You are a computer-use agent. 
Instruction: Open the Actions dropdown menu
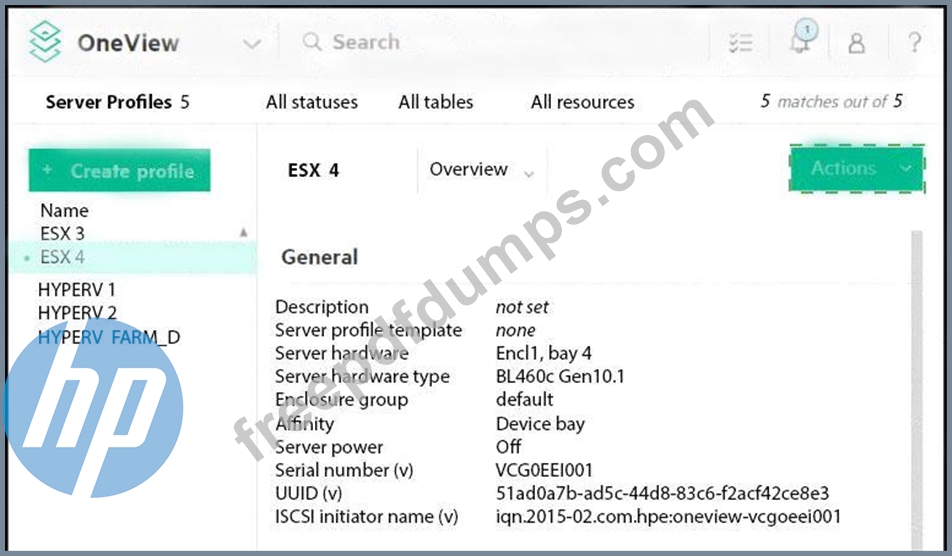coord(857,168)
